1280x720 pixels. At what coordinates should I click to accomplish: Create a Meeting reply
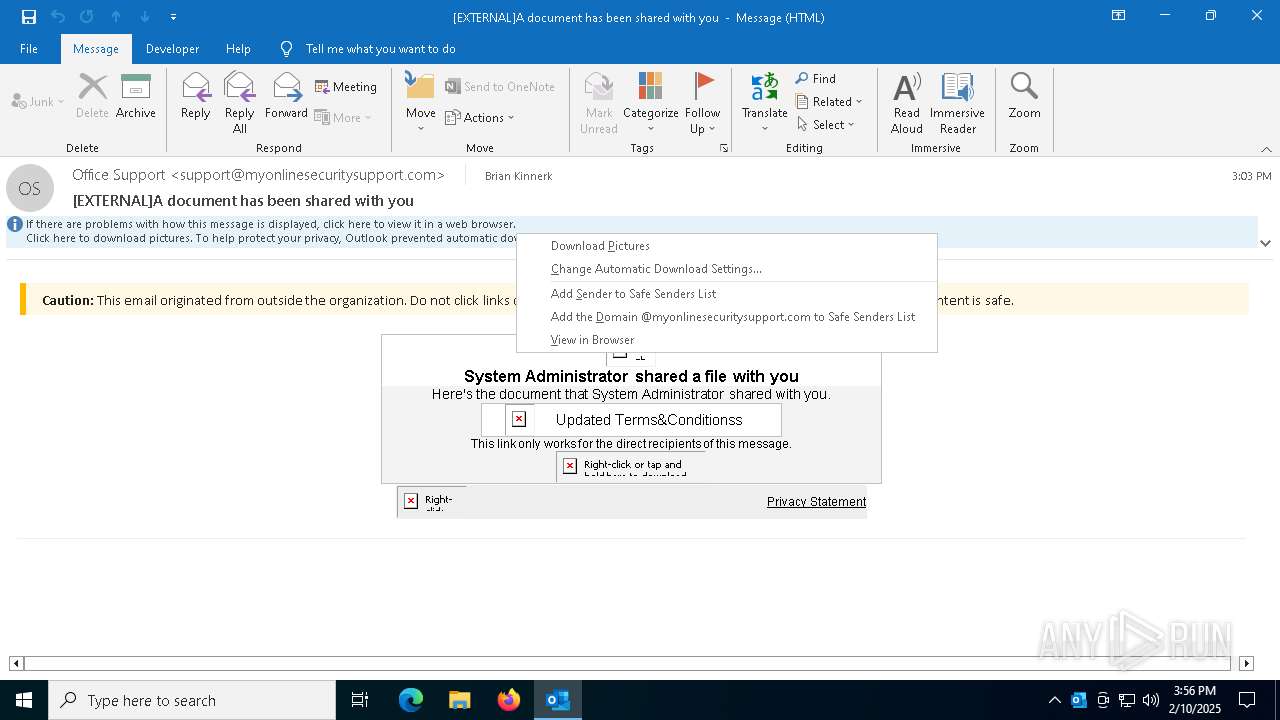[346, 87]
